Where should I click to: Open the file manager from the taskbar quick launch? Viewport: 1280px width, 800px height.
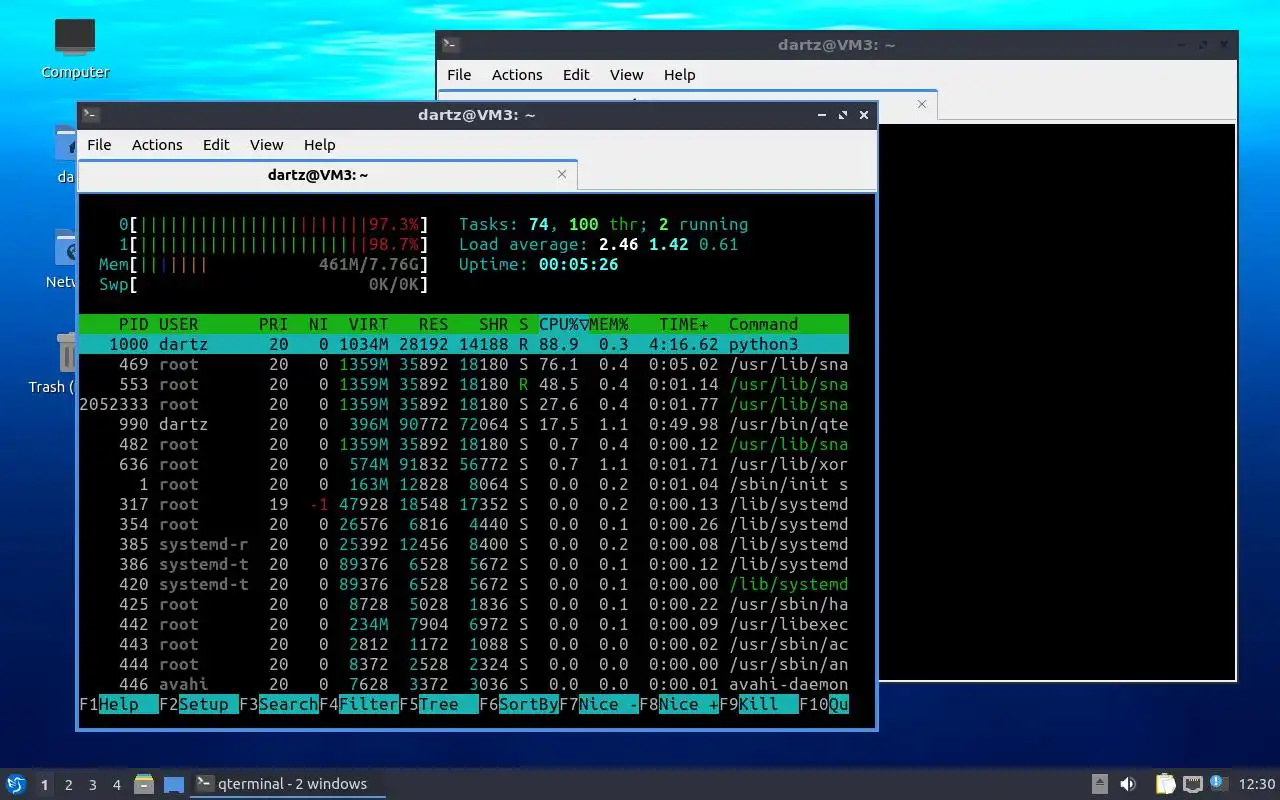[144, 784]
